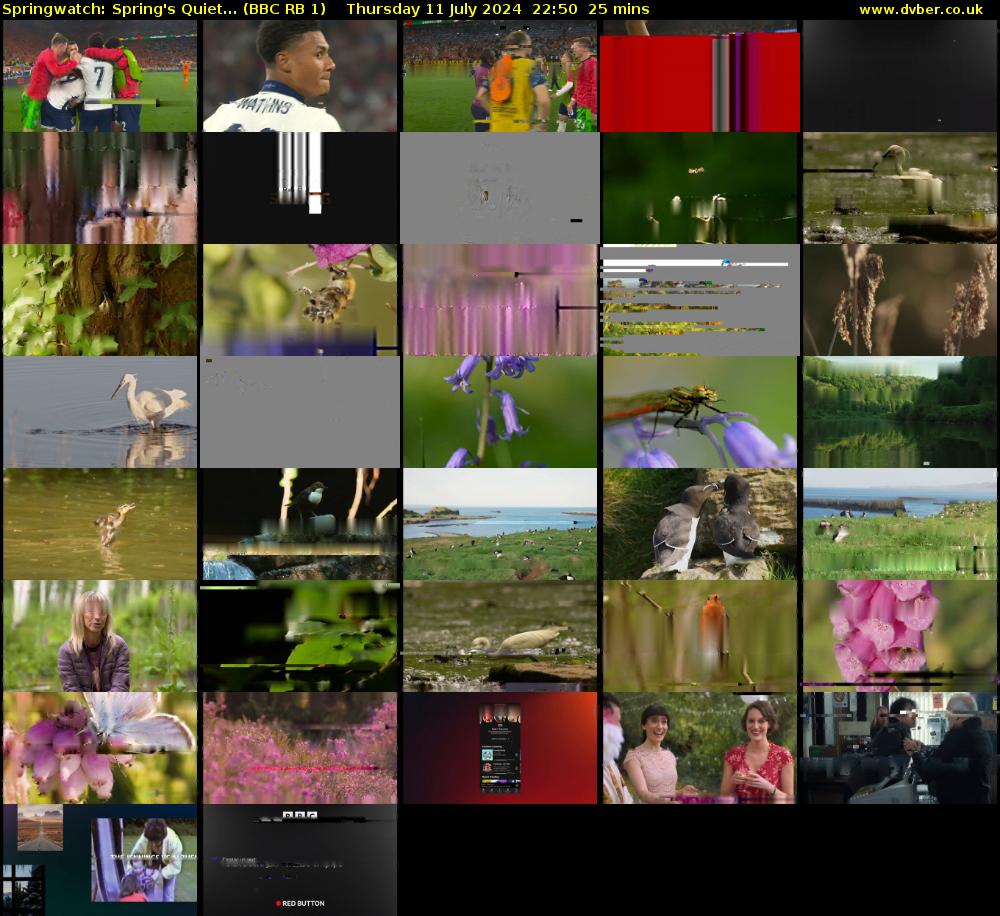Open thumbnail of ivy on tree trunk

click(x=100, y=300)
